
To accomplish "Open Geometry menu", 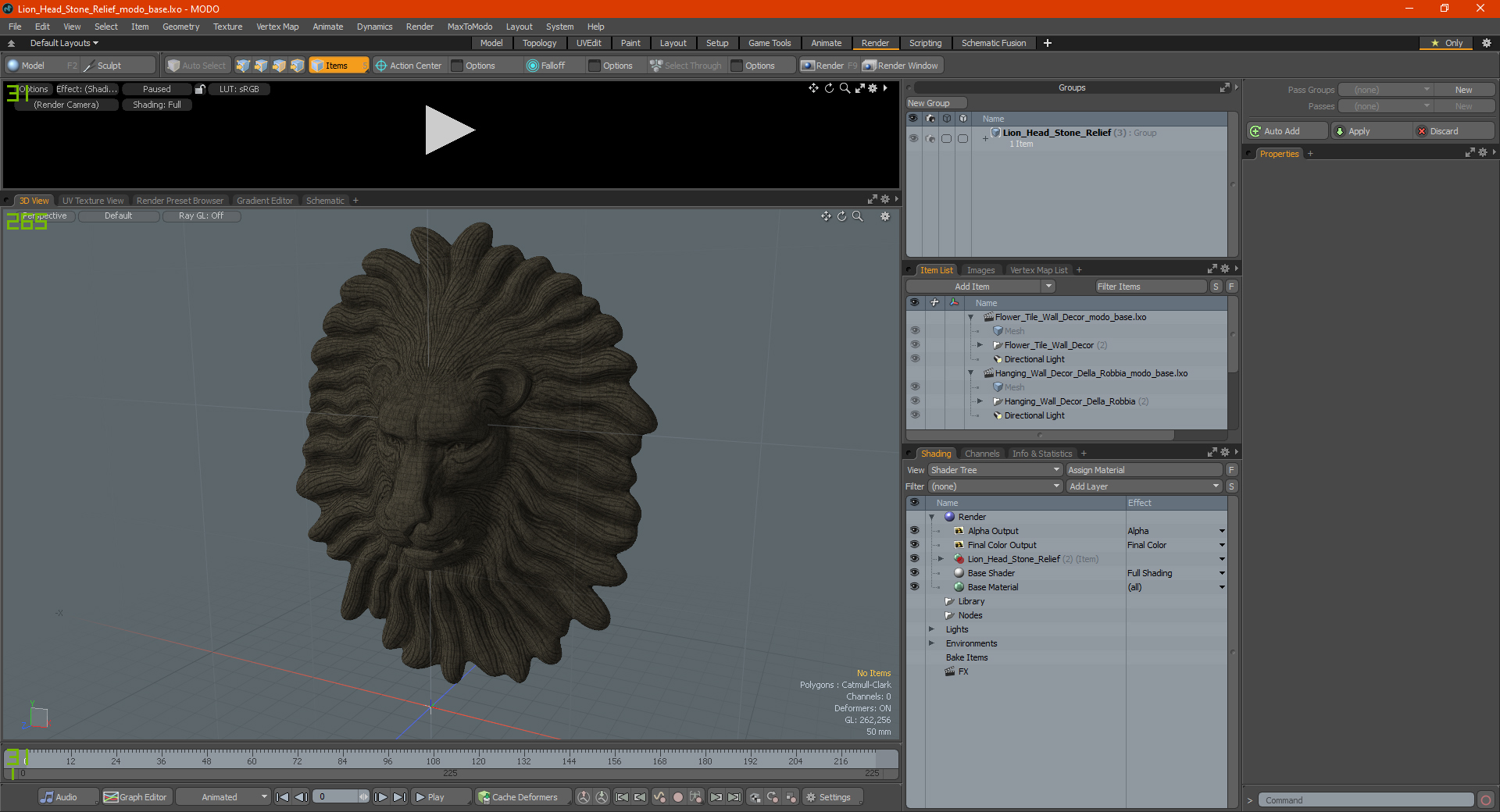I will click(180, 27).
